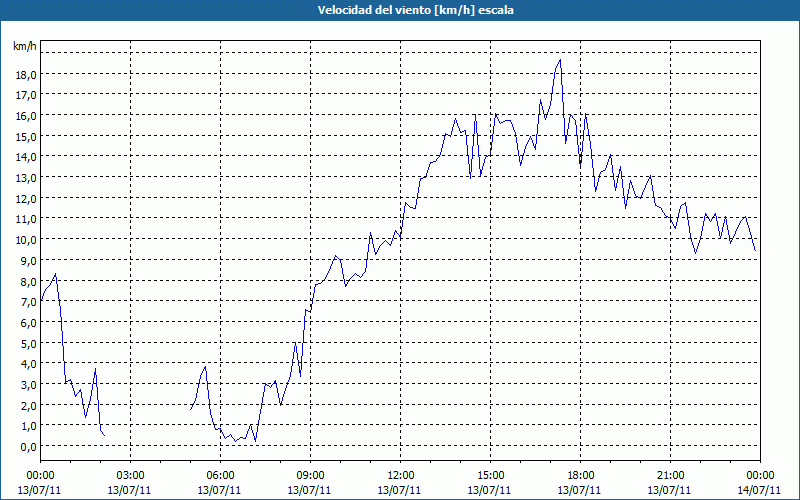
Task: Click the 14/07/11 date label
Action: click(760, 490)
